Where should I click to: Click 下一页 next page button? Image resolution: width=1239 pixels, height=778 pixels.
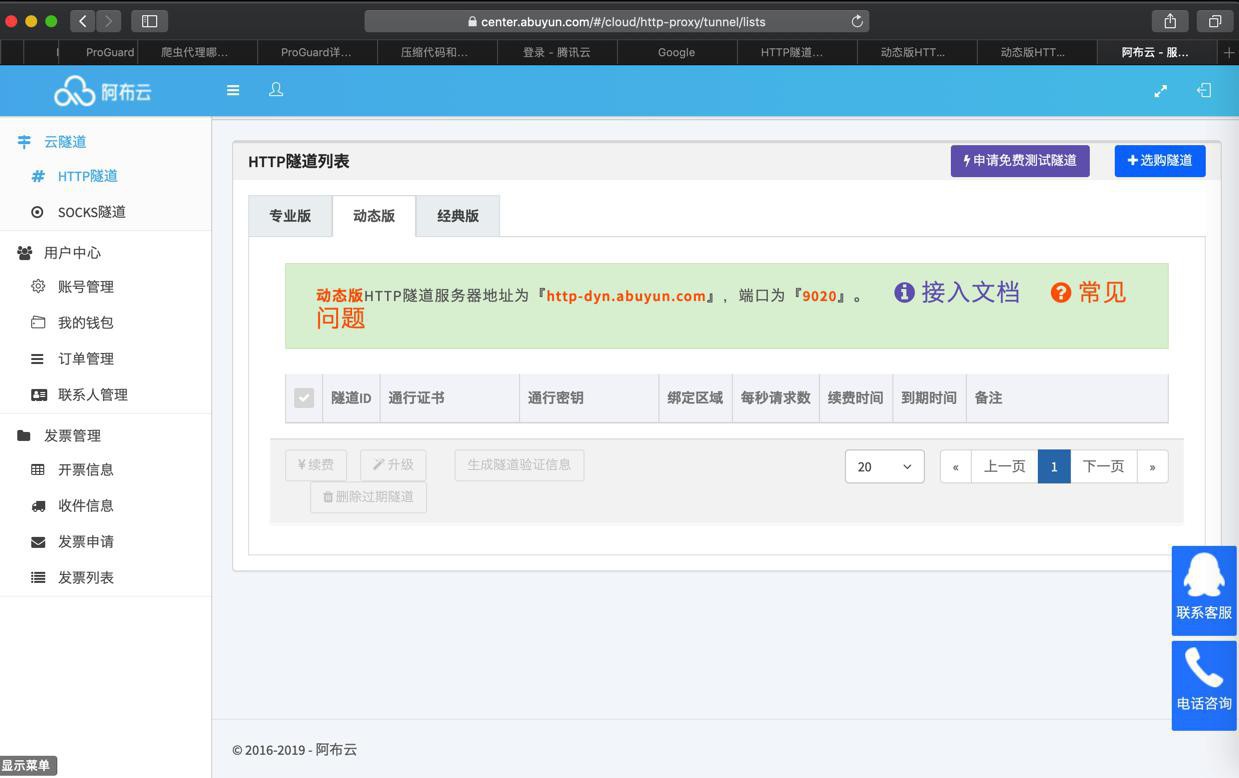click(1103, 467)
